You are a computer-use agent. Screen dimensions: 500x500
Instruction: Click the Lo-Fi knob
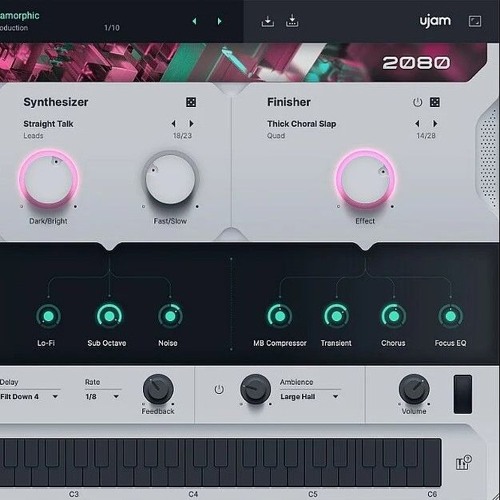click(48, 316)
